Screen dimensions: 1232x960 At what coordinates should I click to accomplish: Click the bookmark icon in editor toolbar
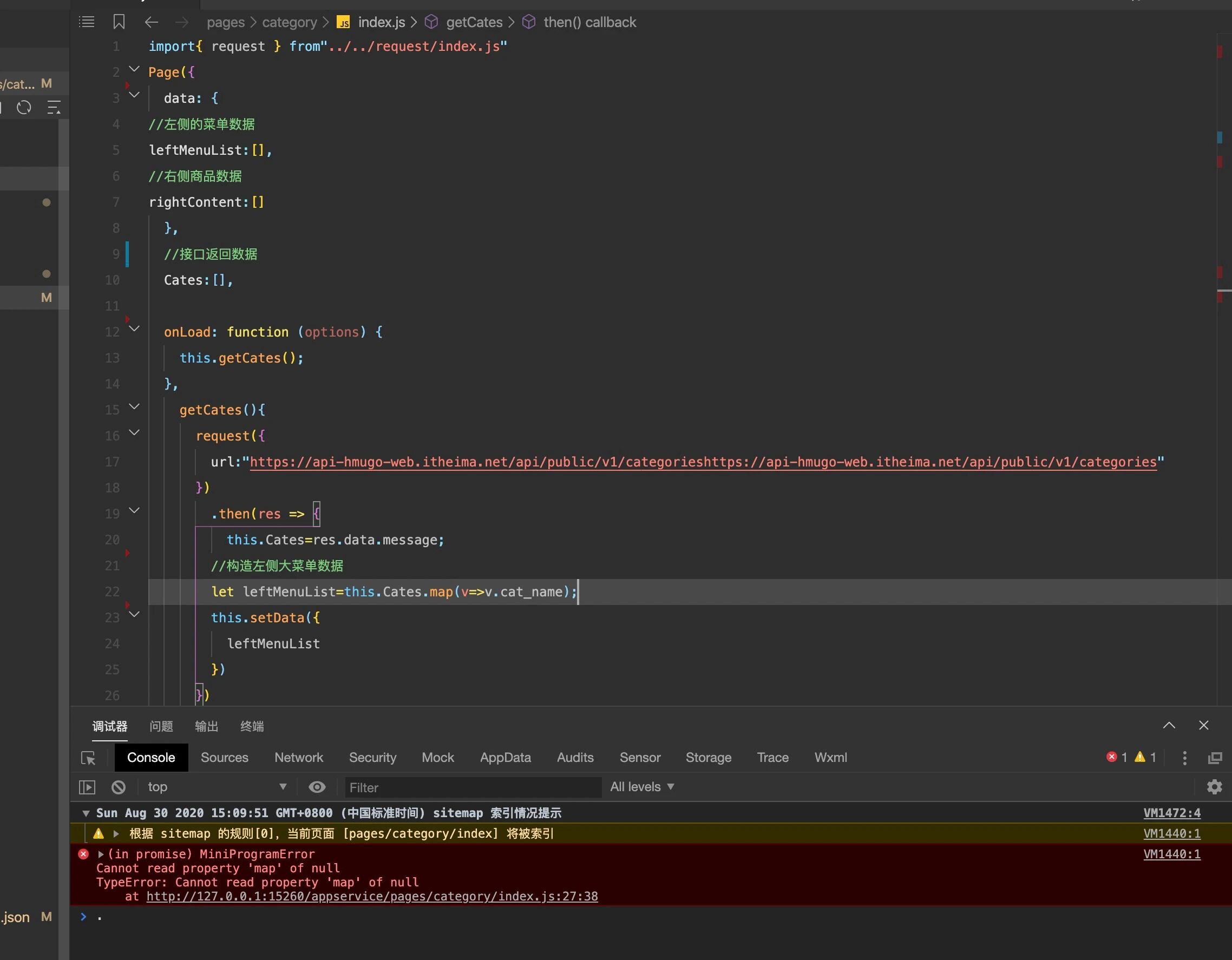tap(119, 22)
